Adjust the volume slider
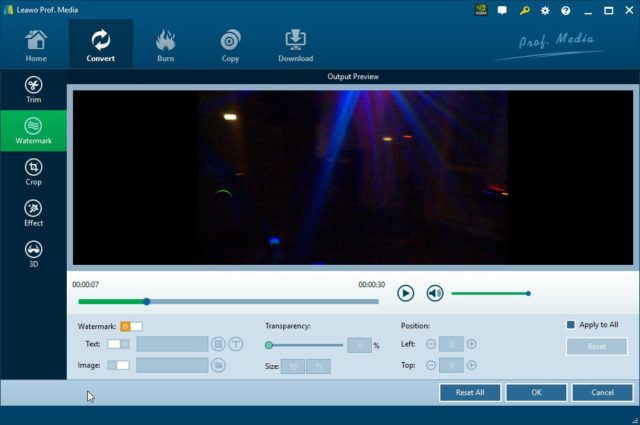640x425 pixels. (491, 294)
